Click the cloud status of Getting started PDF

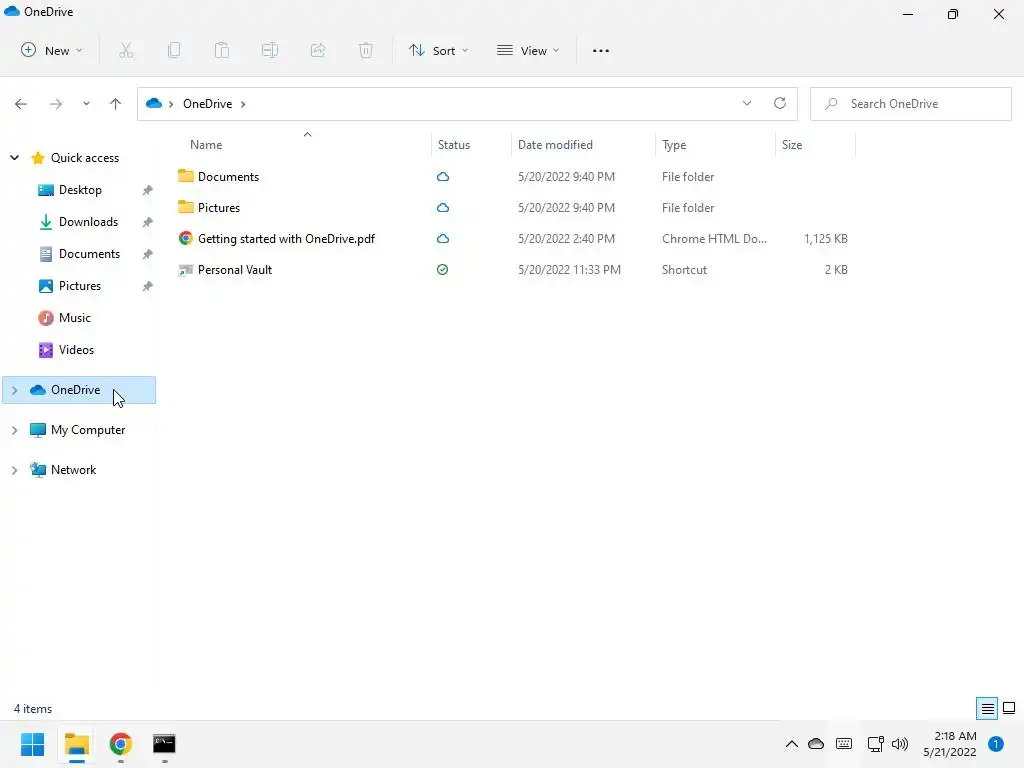[443, 239]
